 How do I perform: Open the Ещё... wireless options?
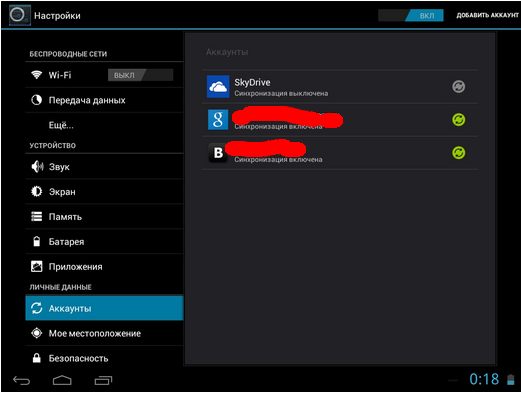click(x=104, y=125)
